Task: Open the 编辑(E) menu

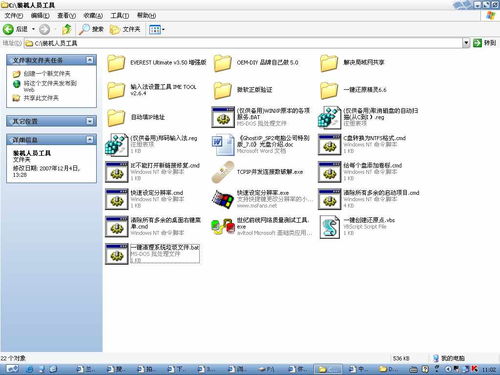Action: click(40, 15)
